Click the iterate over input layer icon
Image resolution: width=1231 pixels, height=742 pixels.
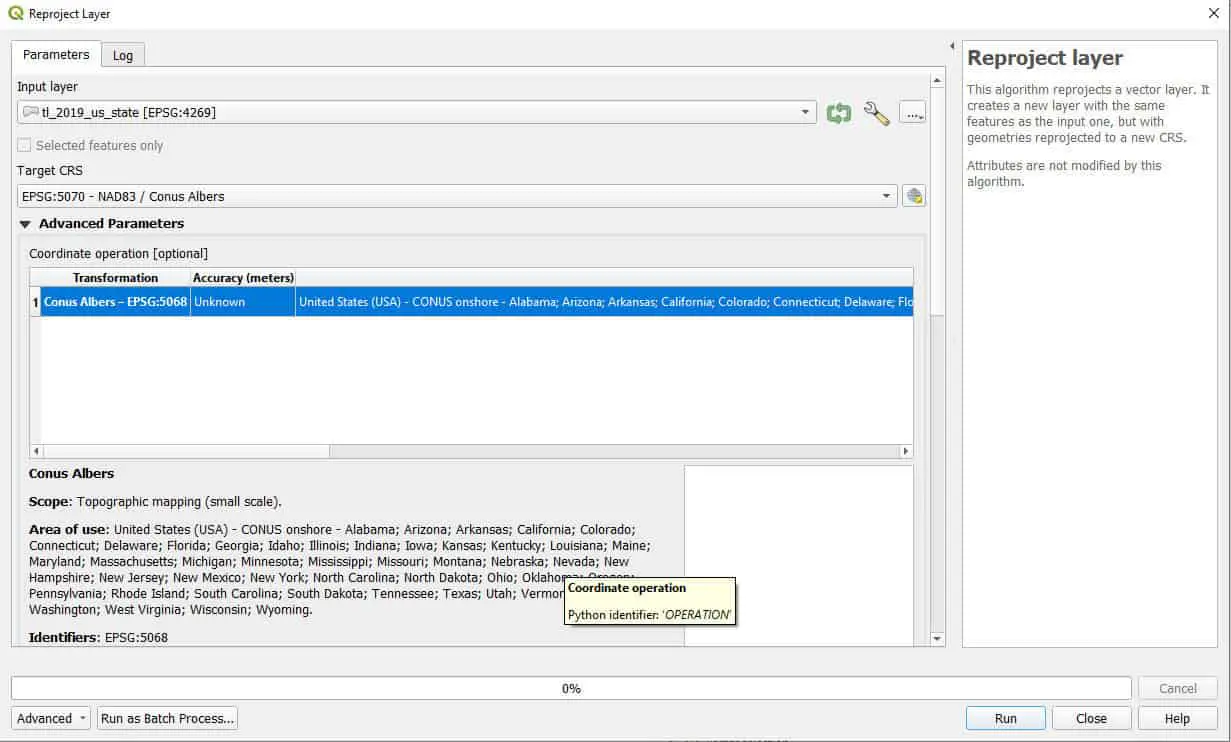click(x=839, y=112)
